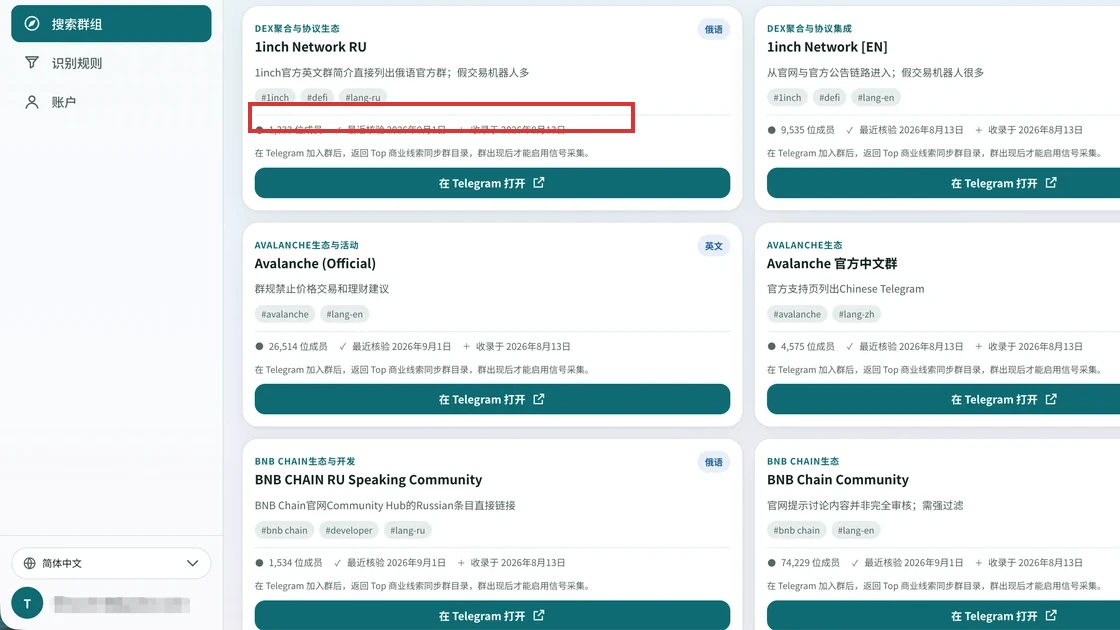Select #lang-en tag on BNB Chain Community
Image resolution: width=1120 pixels, height=630 pixels.
coord(856,530)
